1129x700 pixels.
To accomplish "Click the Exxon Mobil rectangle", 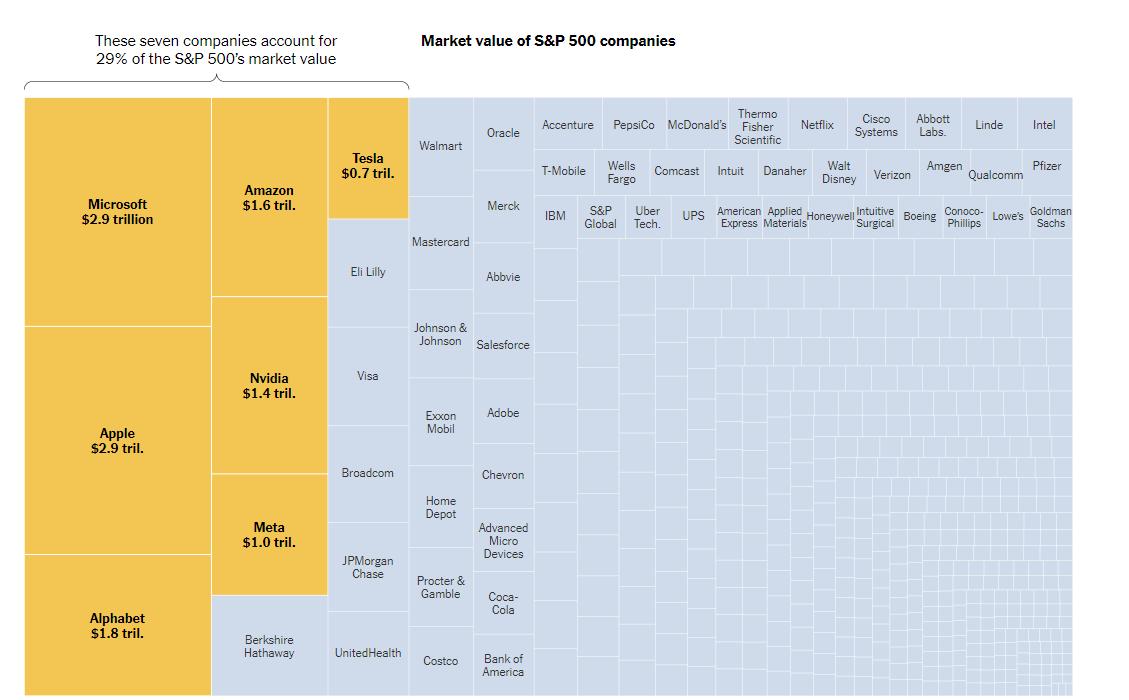I will tap(441, 422).
